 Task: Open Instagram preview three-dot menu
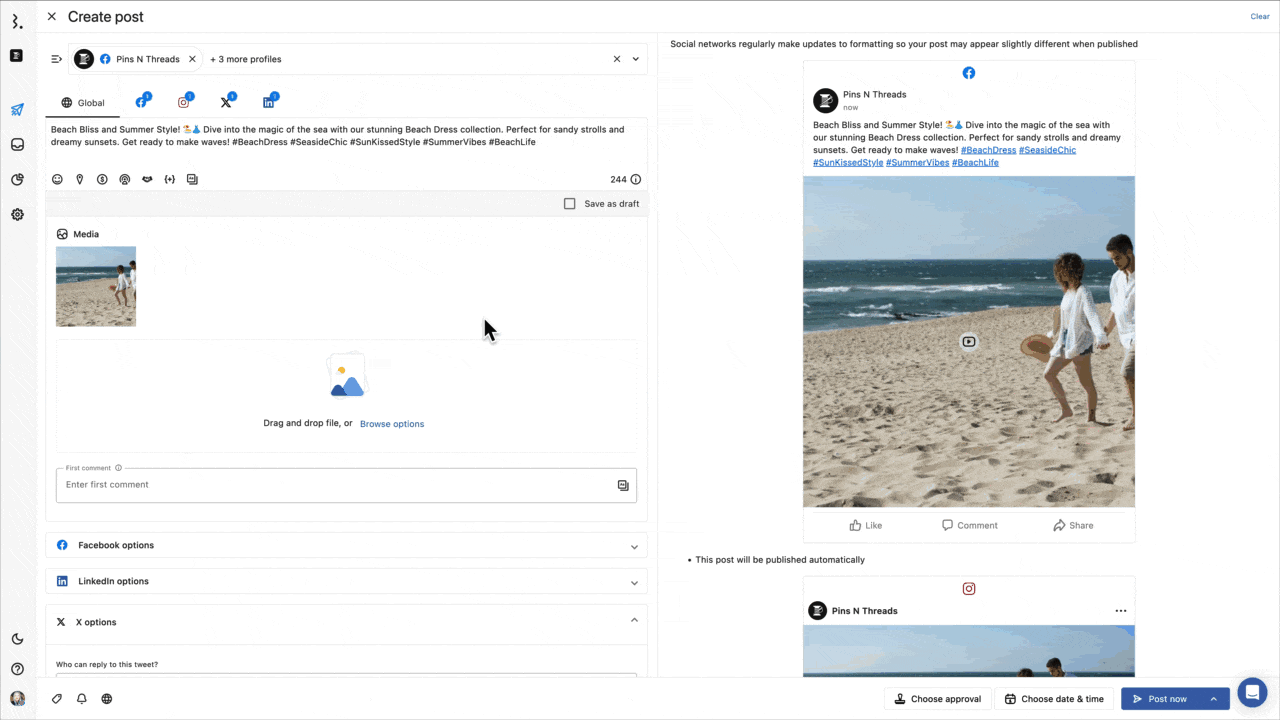(x=1121, y=611)
